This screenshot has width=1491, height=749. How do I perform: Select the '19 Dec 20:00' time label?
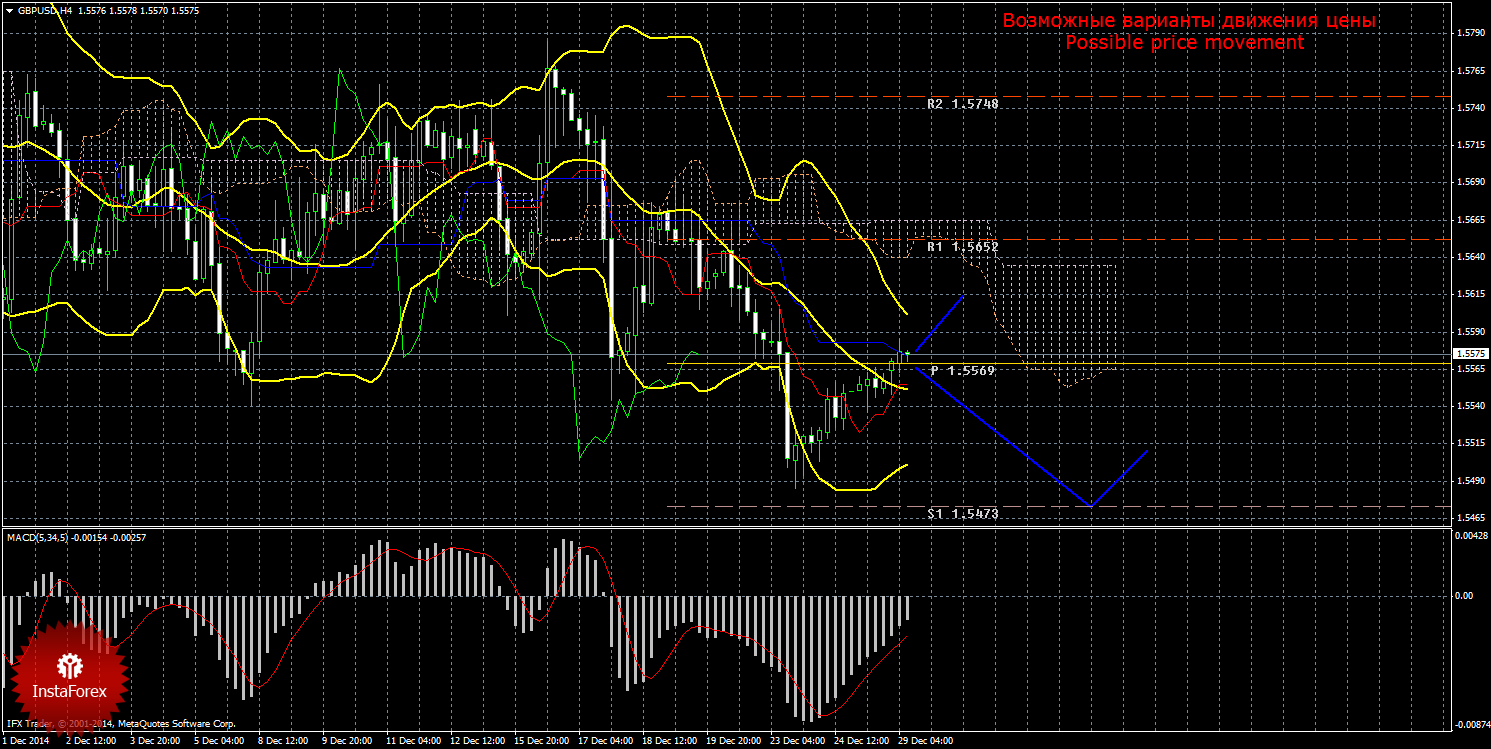click(x=733, y=742)
